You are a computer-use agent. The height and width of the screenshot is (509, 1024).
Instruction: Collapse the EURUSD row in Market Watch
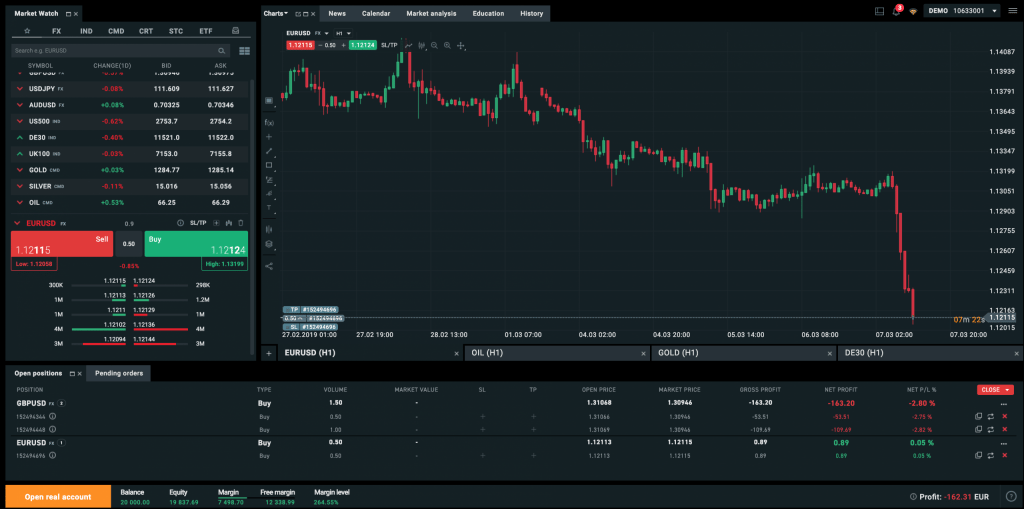(x=18, y=223)
